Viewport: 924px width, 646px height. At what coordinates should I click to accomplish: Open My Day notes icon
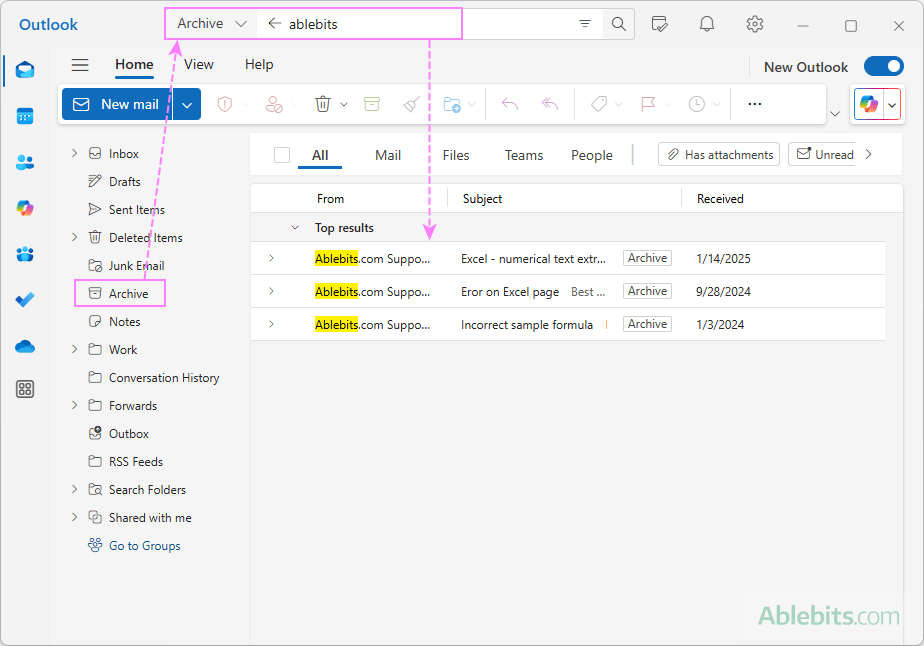(x=659, y=24)
